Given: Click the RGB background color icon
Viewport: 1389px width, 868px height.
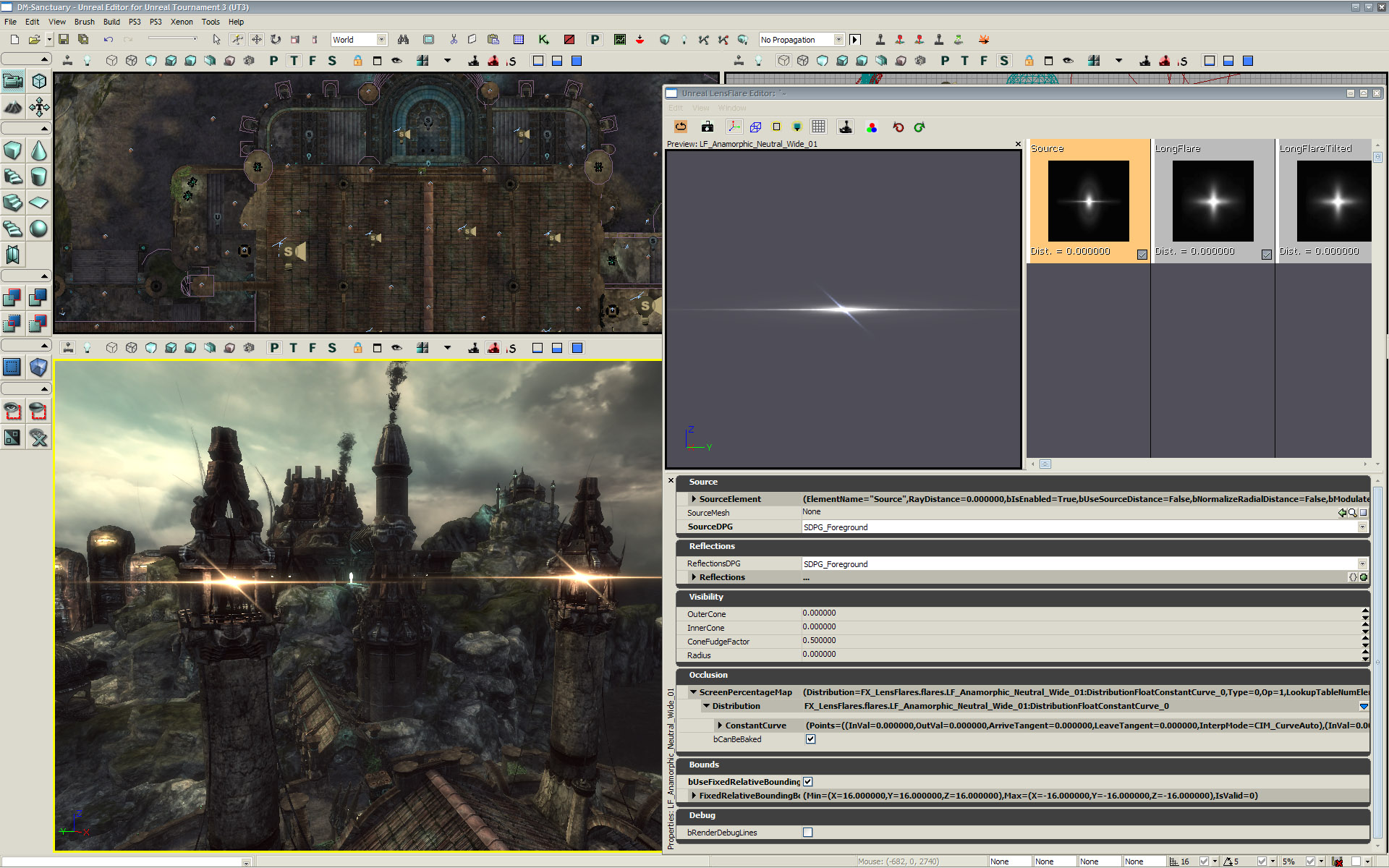Looking at the screenshot, I should click(872, 127).
